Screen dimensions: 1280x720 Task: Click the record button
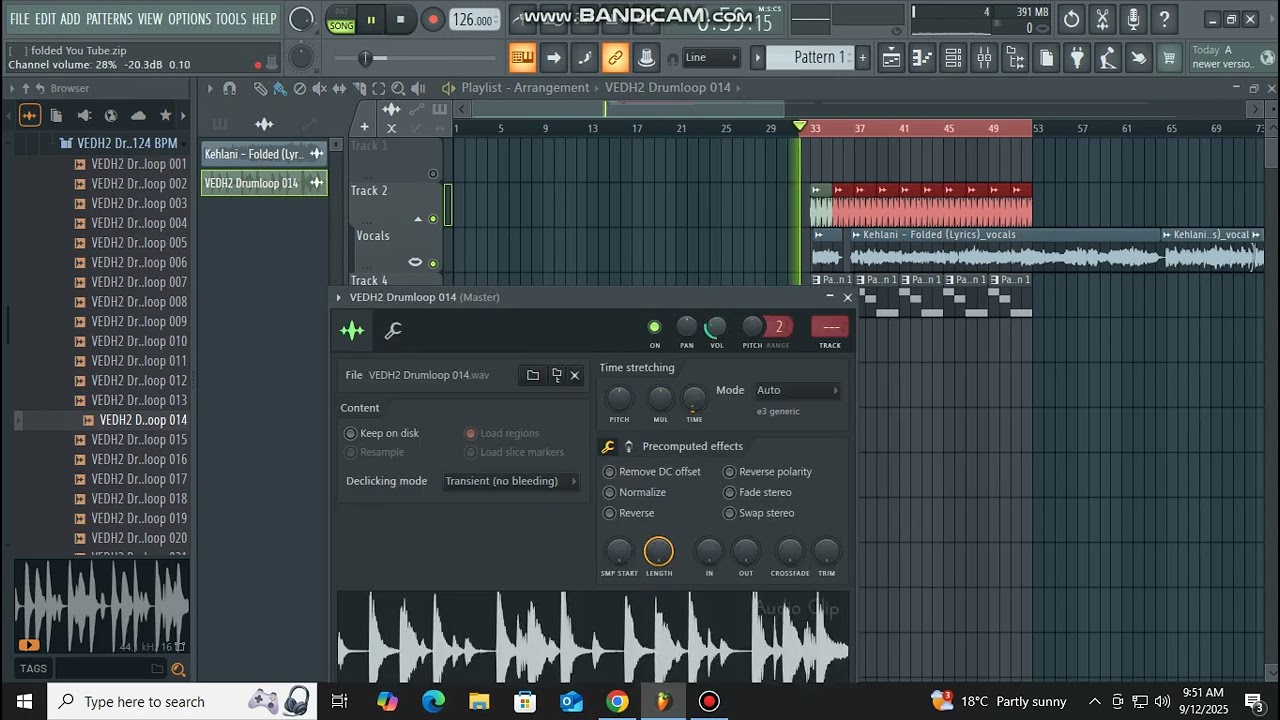click(x=432, y=19)
